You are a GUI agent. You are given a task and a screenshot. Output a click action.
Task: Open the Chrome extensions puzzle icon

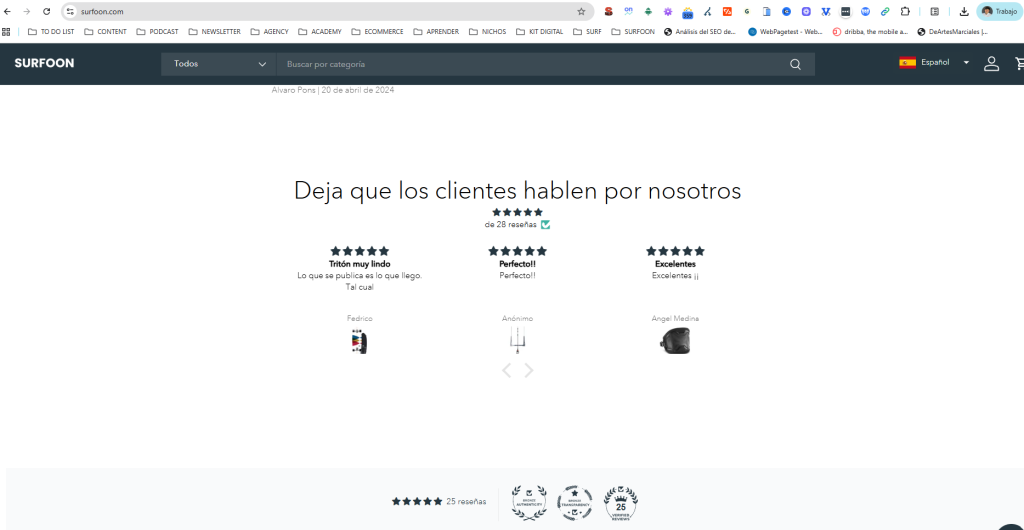905,11
